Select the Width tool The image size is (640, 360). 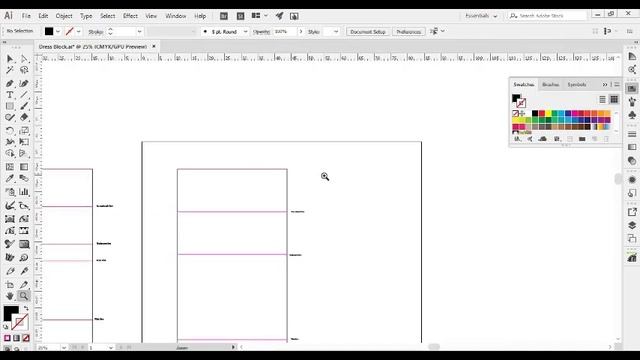tap(10, 142)
